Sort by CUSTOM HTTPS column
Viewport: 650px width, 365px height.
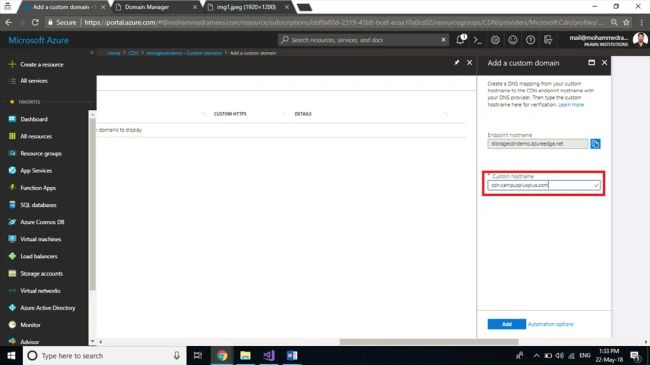[x=230, y=114]
